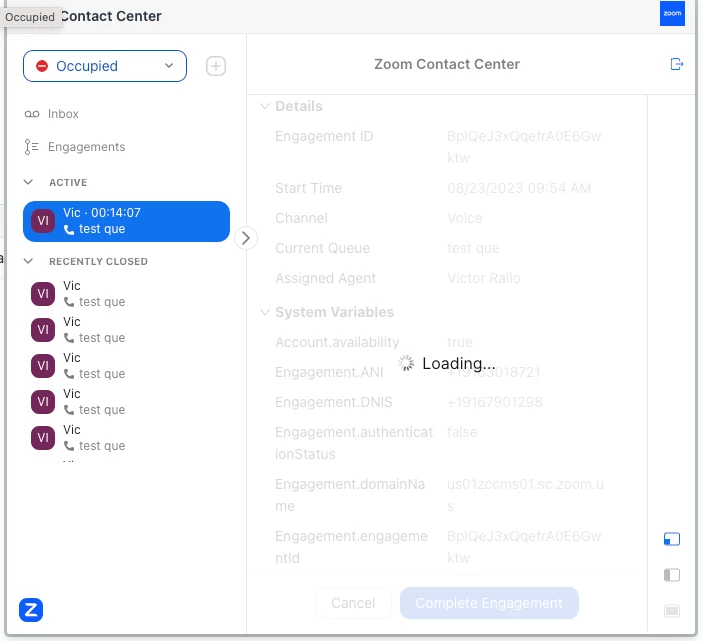Select the full width layout icon
This screenshot has width=703, height=641.
[672, 611]
